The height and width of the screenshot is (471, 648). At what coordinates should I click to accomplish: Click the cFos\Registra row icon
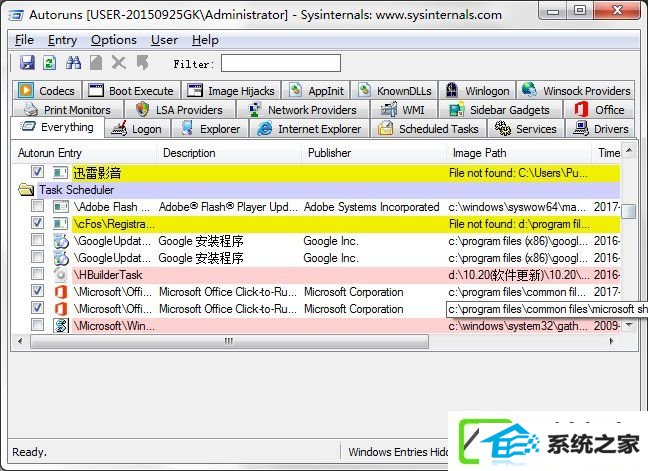(61, 224)
